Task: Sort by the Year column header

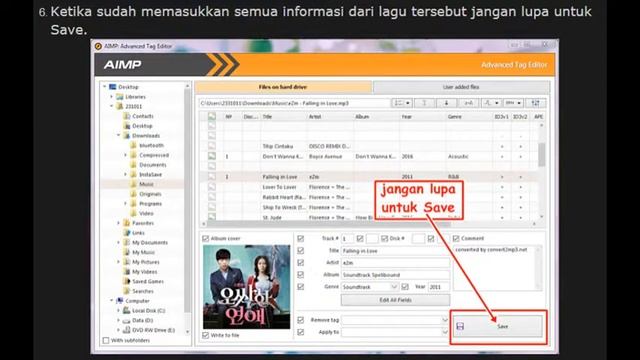Action: pos(422,117)
